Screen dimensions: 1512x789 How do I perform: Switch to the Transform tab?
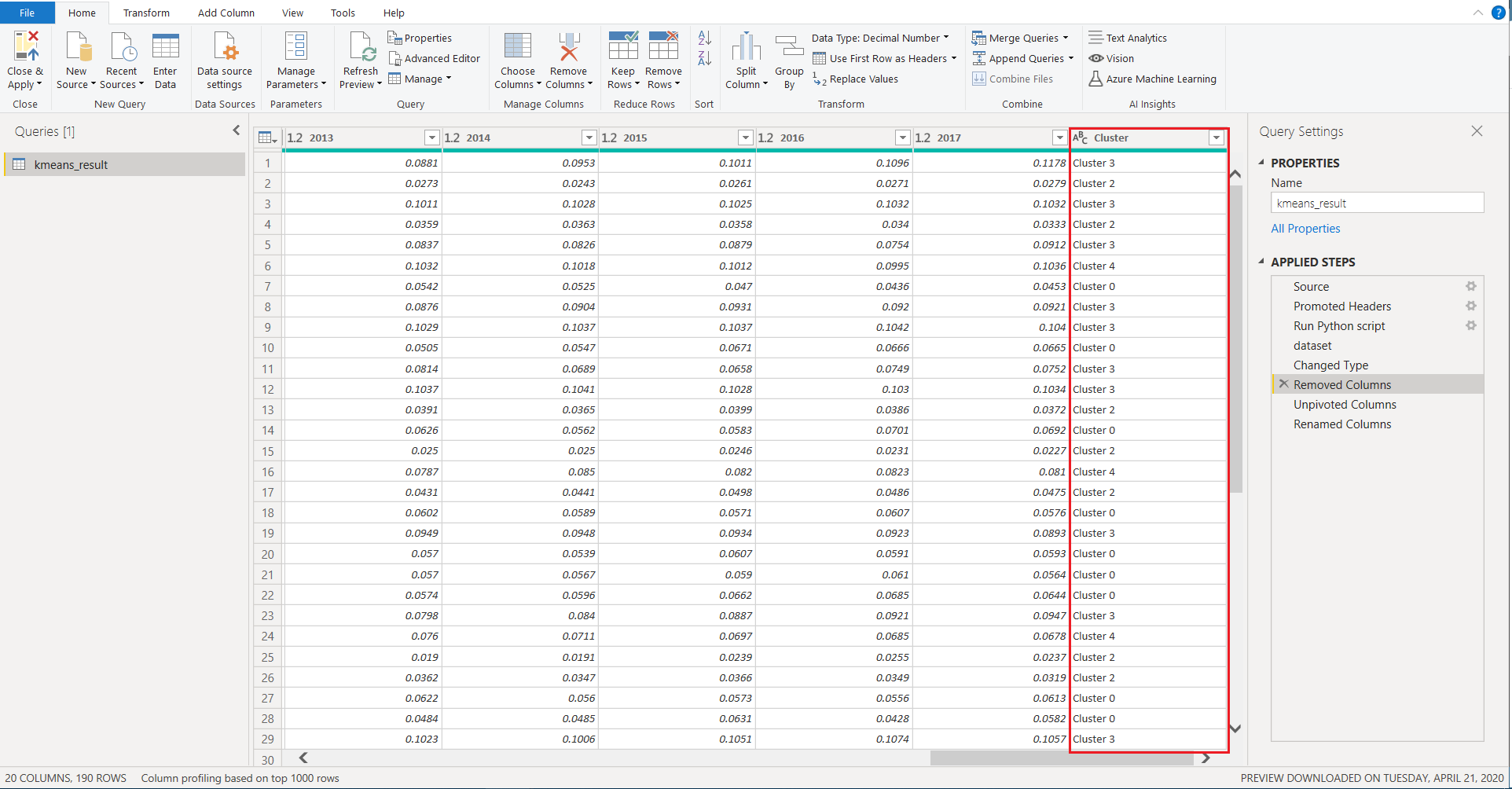pyautogui.click(x=146, y=13)
